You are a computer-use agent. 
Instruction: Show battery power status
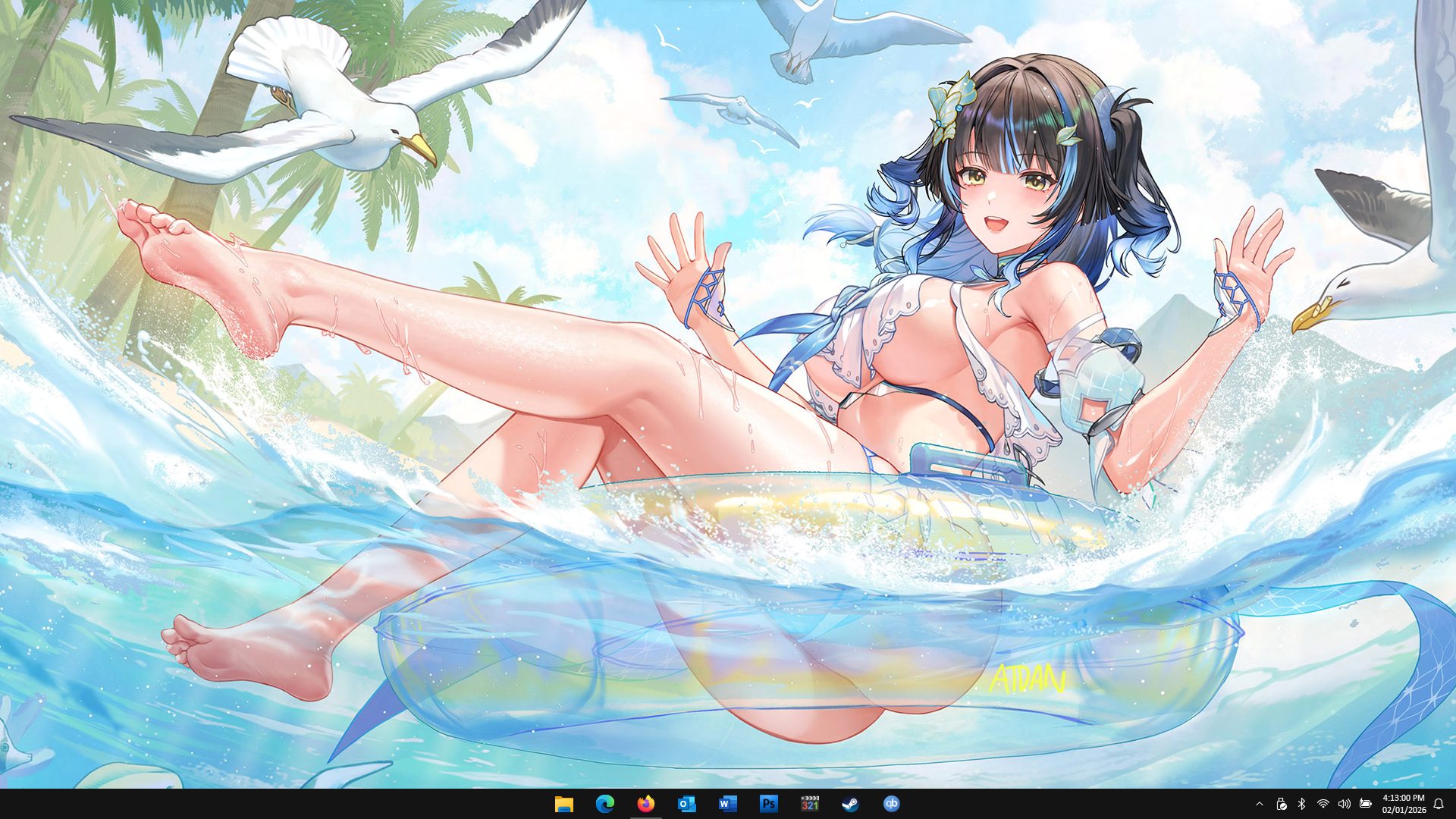1365,804
